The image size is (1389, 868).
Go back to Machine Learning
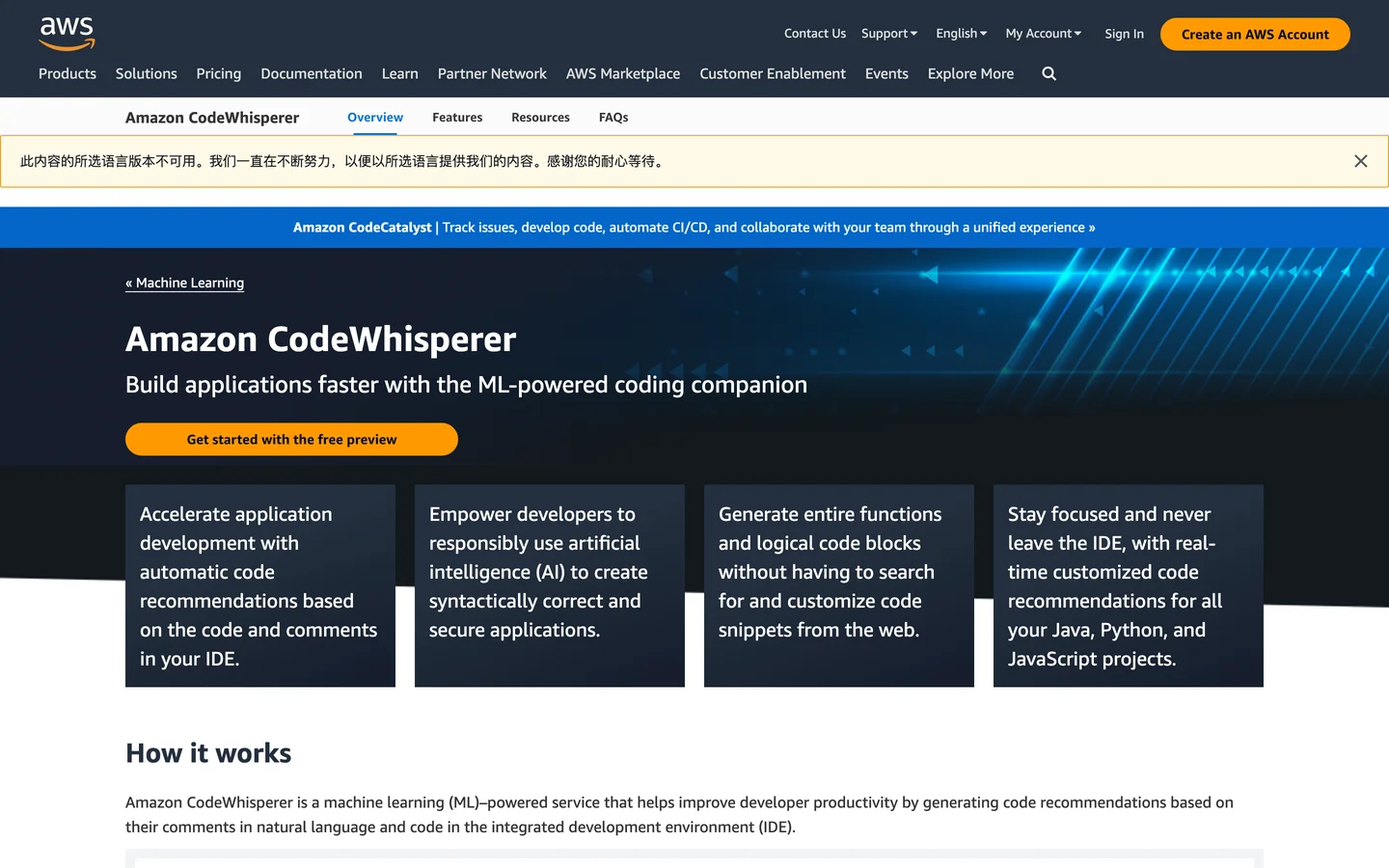coord(184,283)
